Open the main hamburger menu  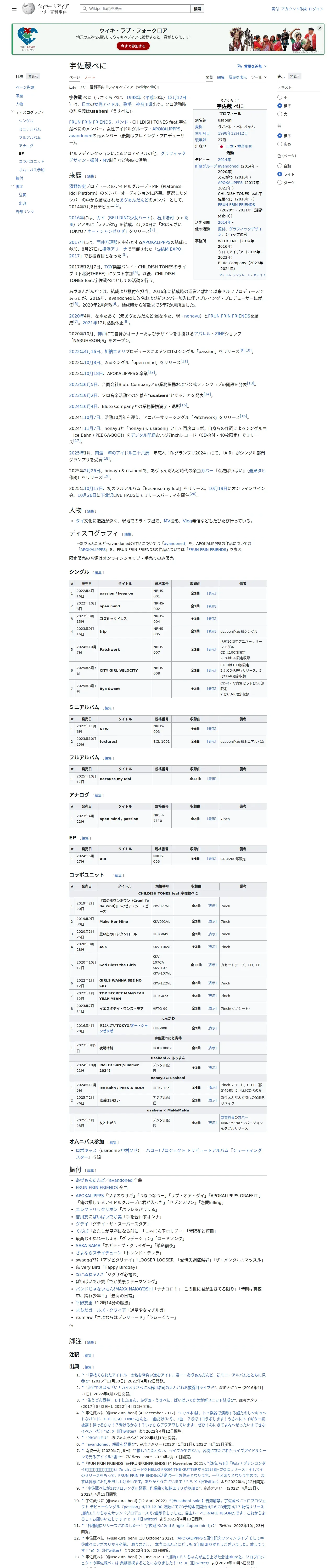click(x=14, y=9)
